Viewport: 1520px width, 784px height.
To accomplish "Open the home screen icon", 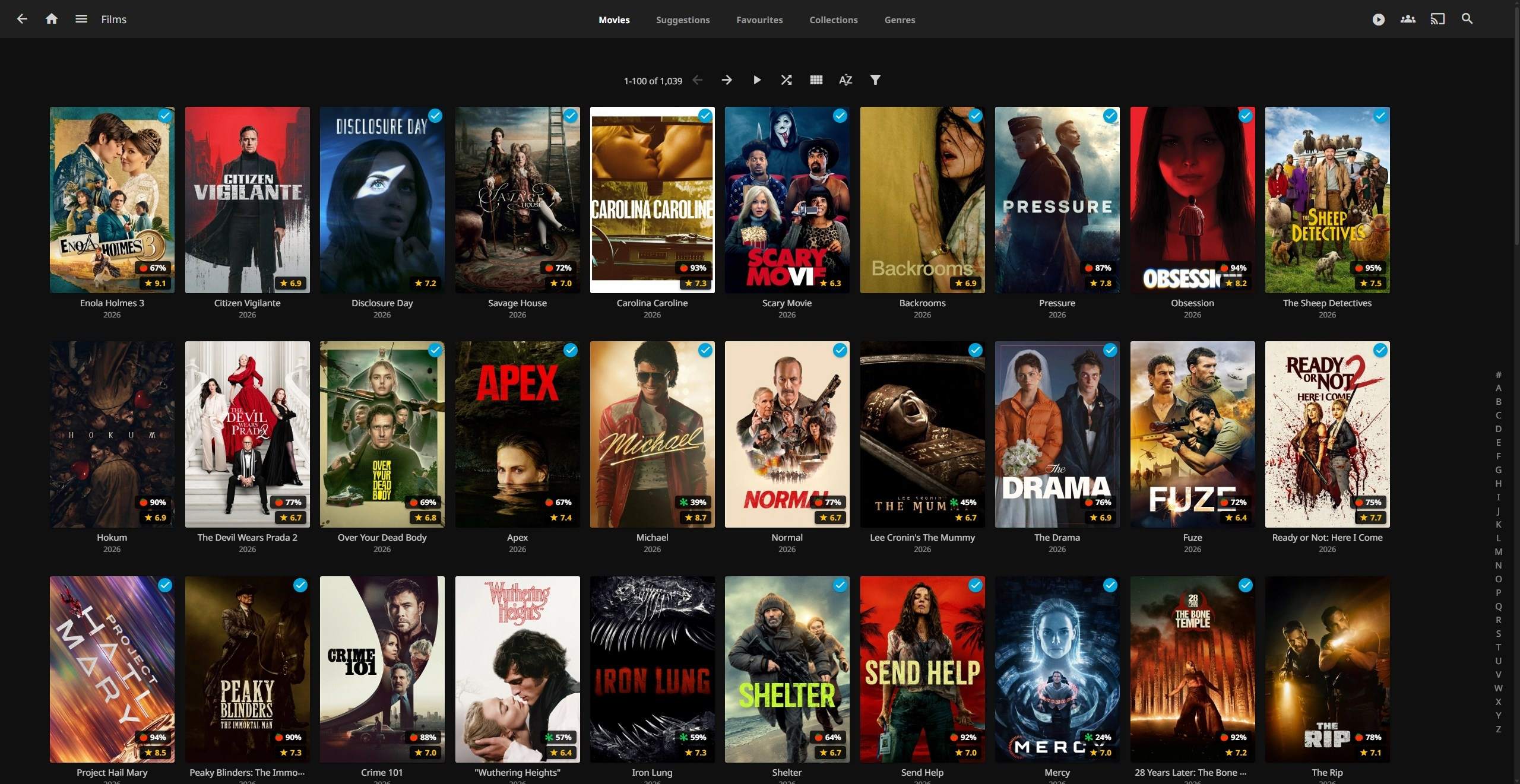I will pyautogui.click(x=52, y=19).
